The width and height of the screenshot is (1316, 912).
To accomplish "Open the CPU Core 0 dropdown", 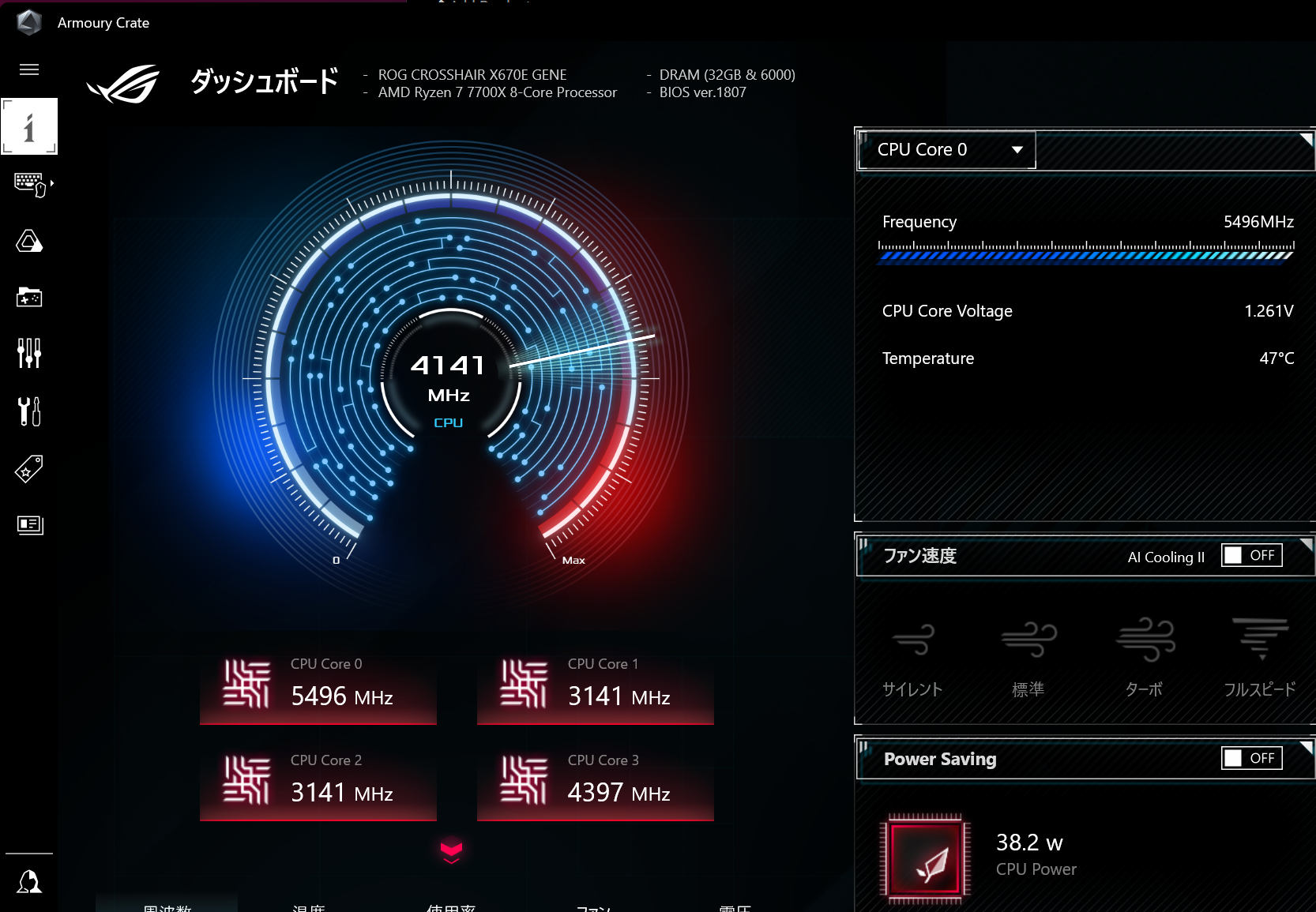I will [946, 150].
